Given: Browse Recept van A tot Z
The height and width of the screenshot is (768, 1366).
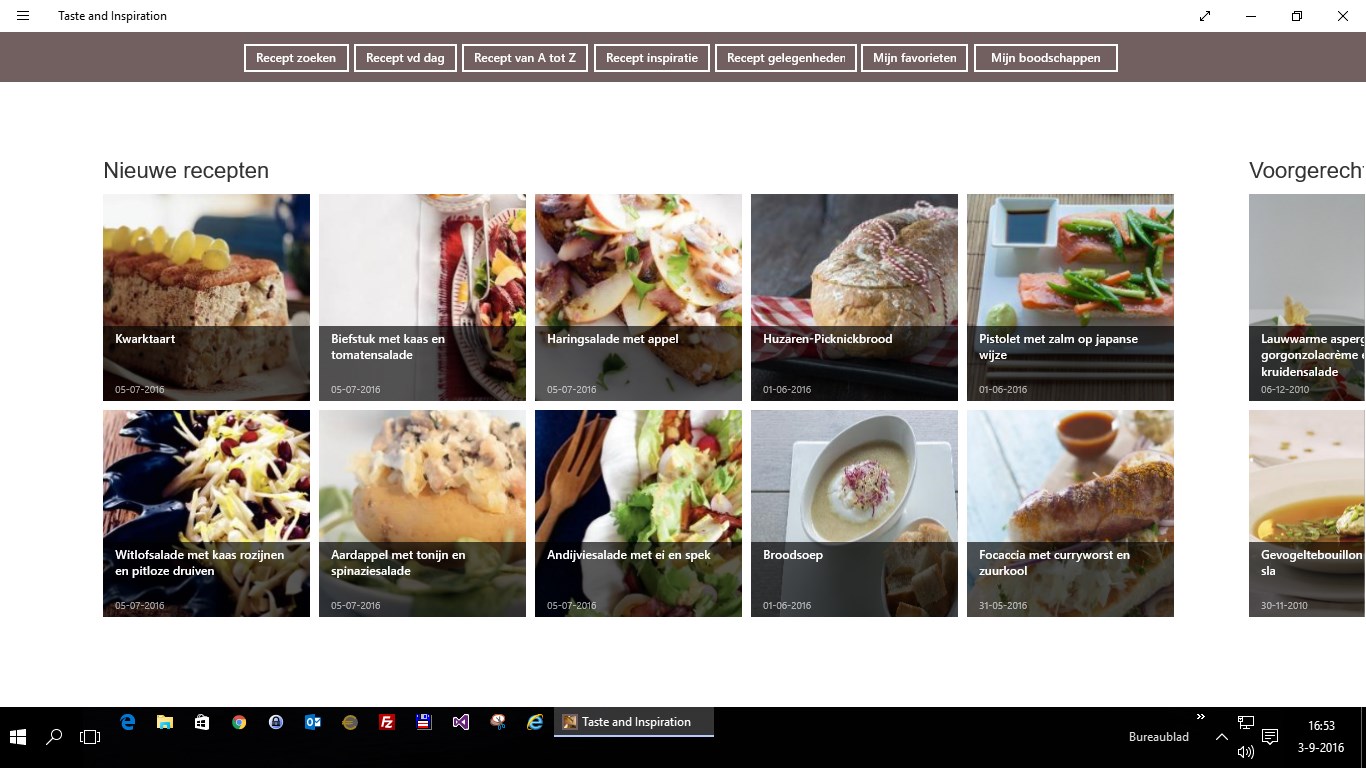Looking at the screenshot, I should point(525,58).
